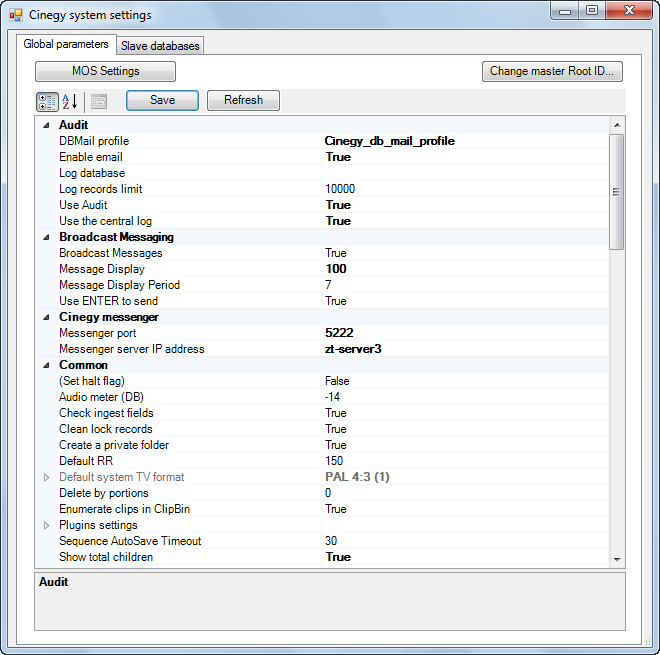Click the Delete by portions label
This screenshot has width=660, height=655.
[x=104, y=493]
